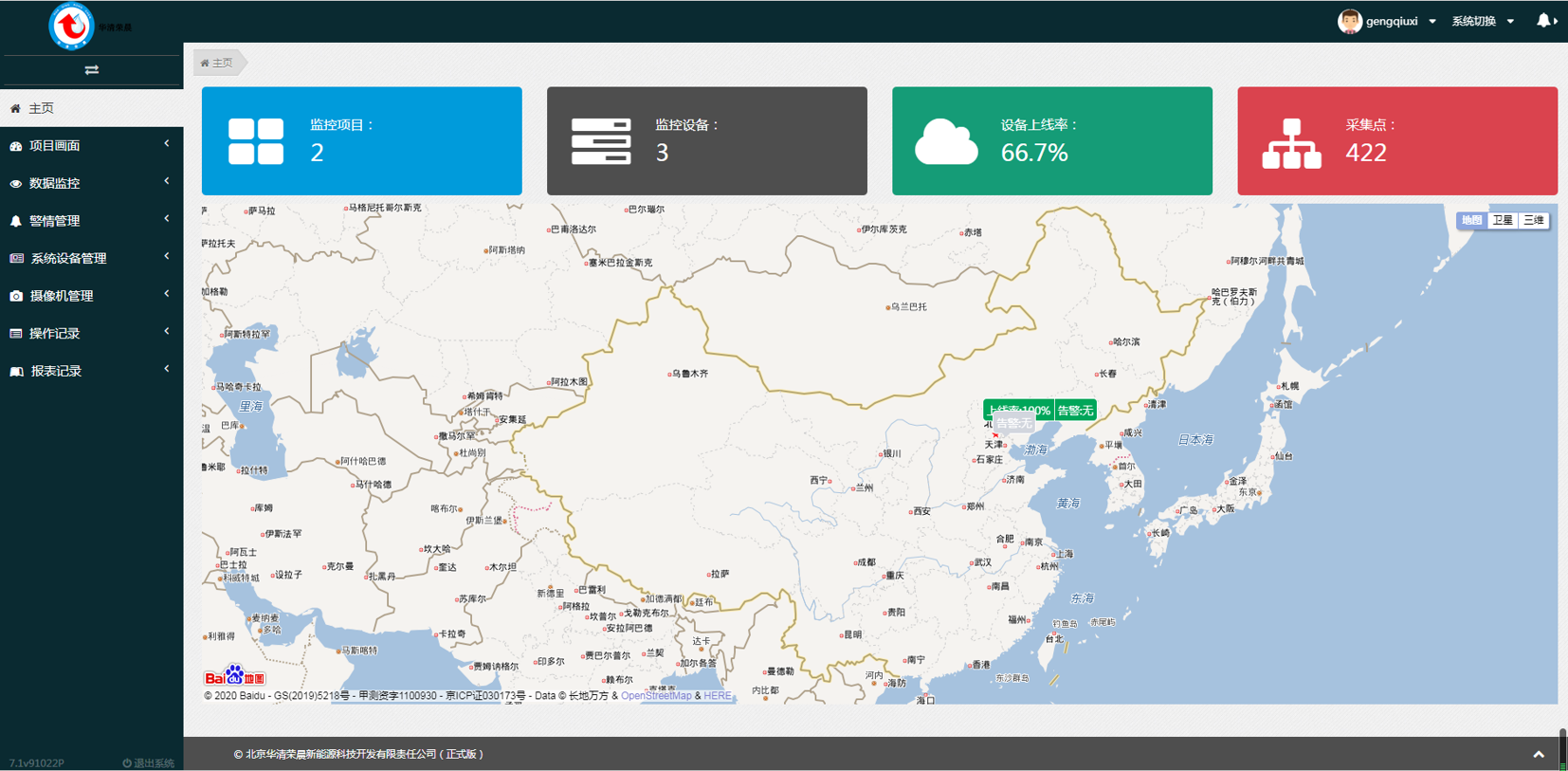The height and width of the screenshot is (771, 1568).
Task: Expand the 报表记录 menu chevron
Action: (x=167, y=369)
